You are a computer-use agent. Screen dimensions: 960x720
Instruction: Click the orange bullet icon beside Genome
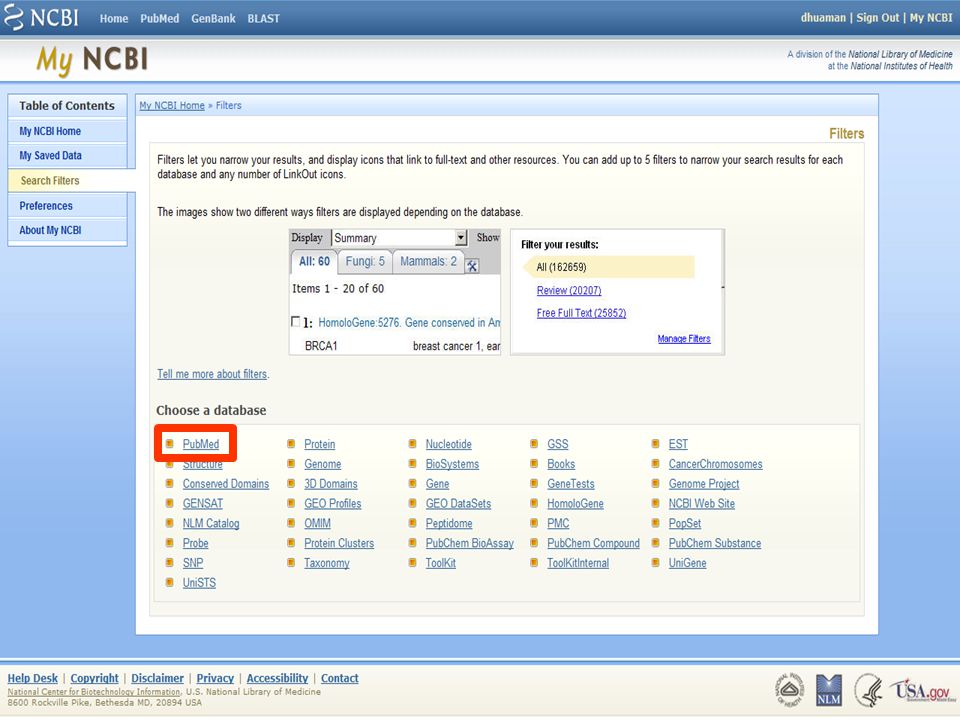click(x=291, y=463)
